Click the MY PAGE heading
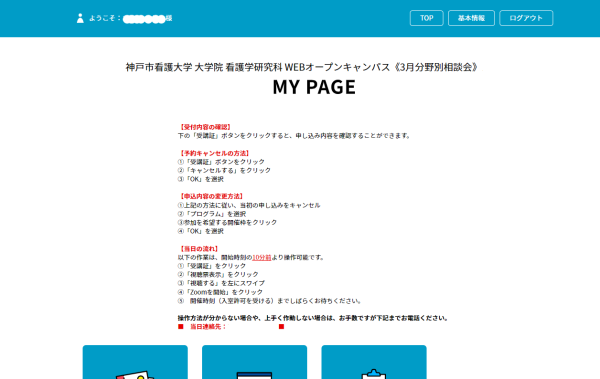 [x=314, y=87]
